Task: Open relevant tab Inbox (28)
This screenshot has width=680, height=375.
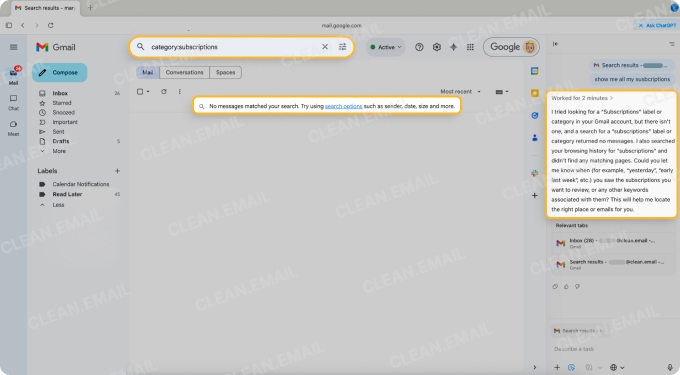Action: pyautogui.click(x=612, y=243)
